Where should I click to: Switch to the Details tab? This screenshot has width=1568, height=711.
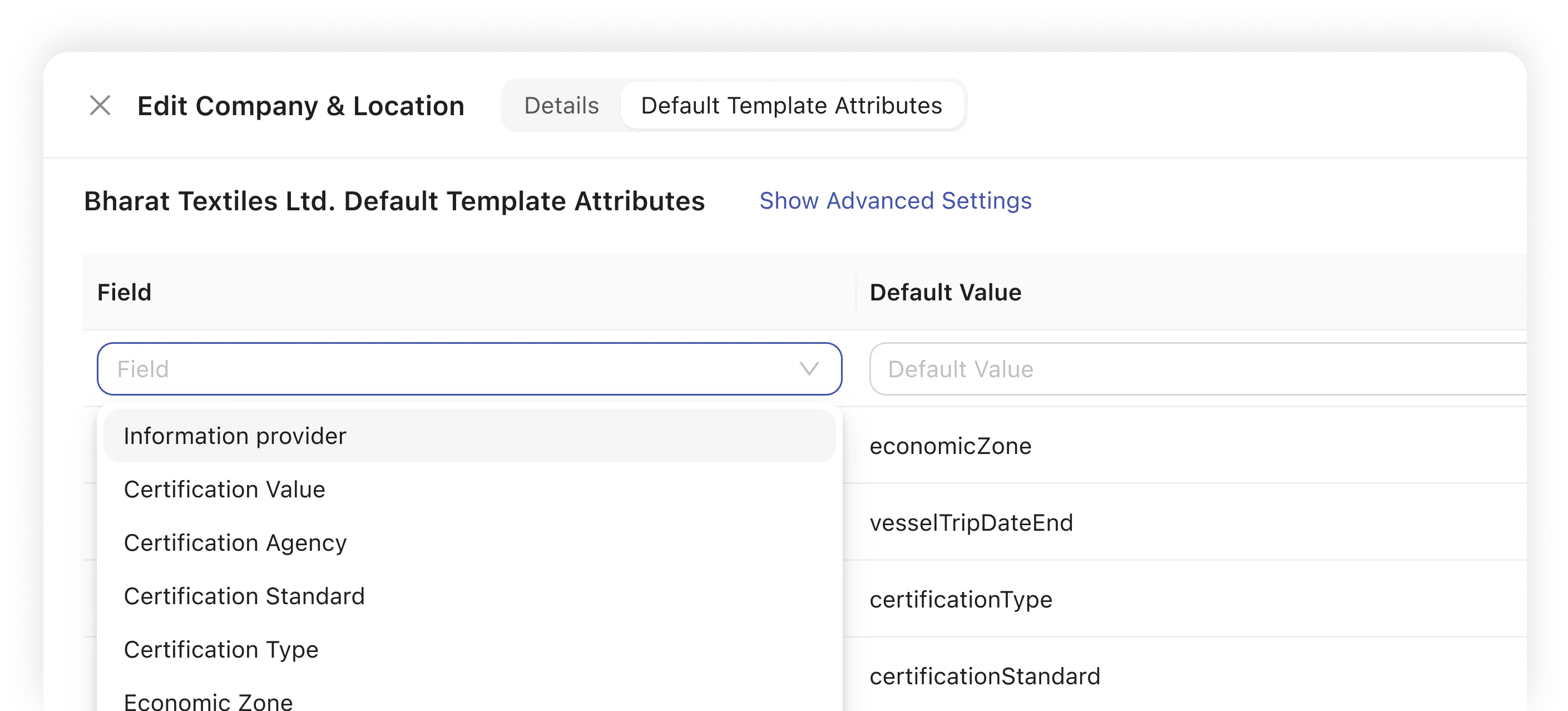[x=561, y=105]
